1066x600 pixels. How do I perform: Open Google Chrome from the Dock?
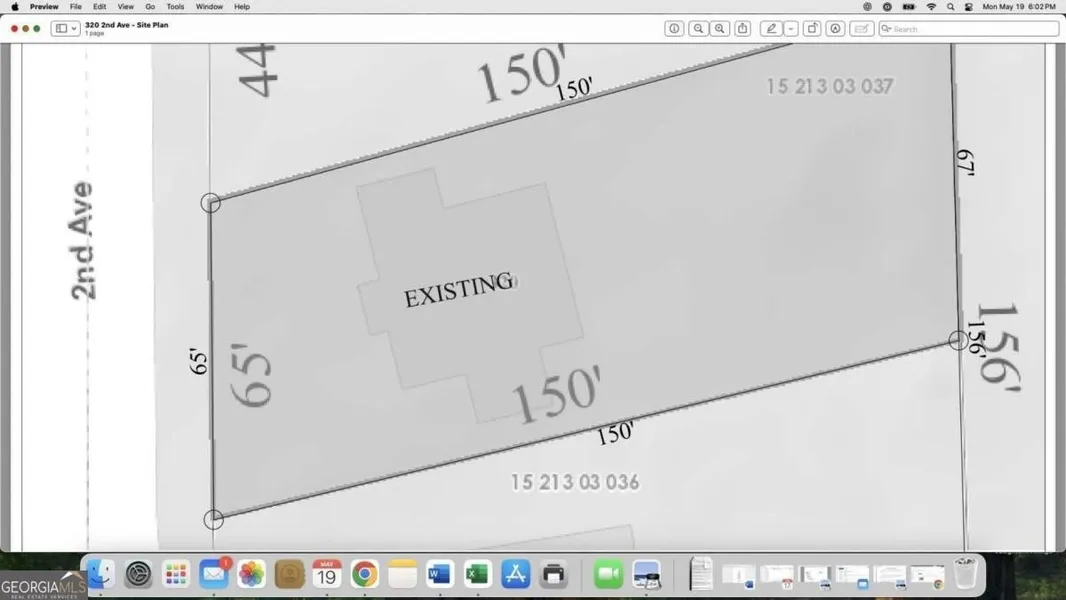click(x=364, y=573)
